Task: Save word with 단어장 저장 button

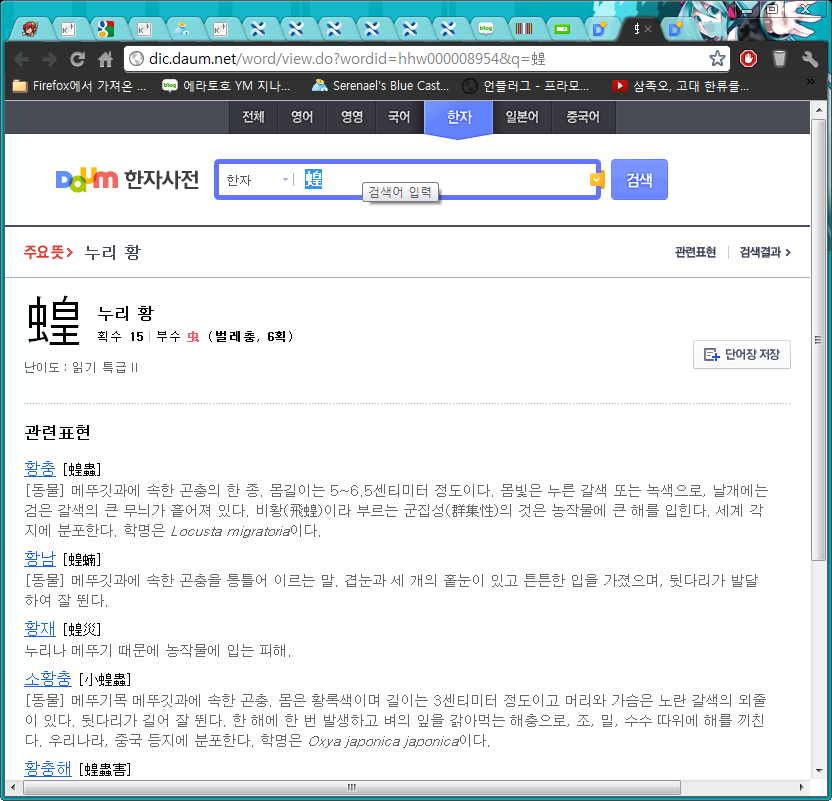Action: (742, 354)
